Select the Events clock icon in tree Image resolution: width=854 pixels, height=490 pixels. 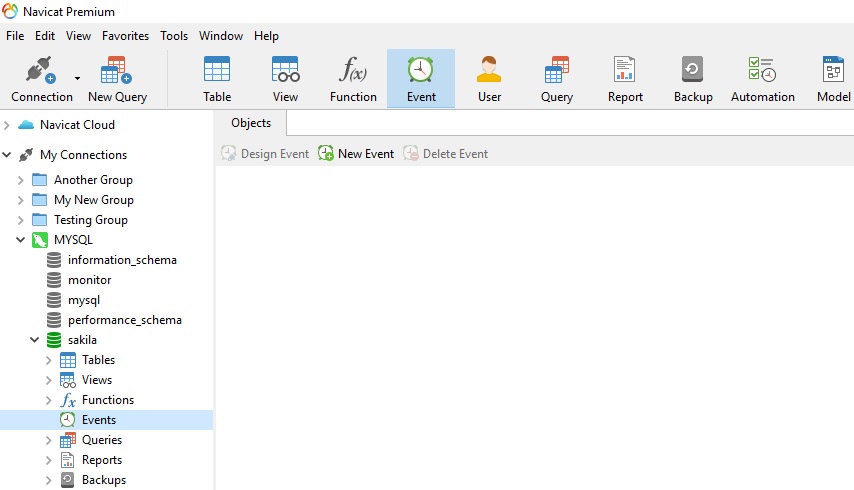tap(68, 420)
